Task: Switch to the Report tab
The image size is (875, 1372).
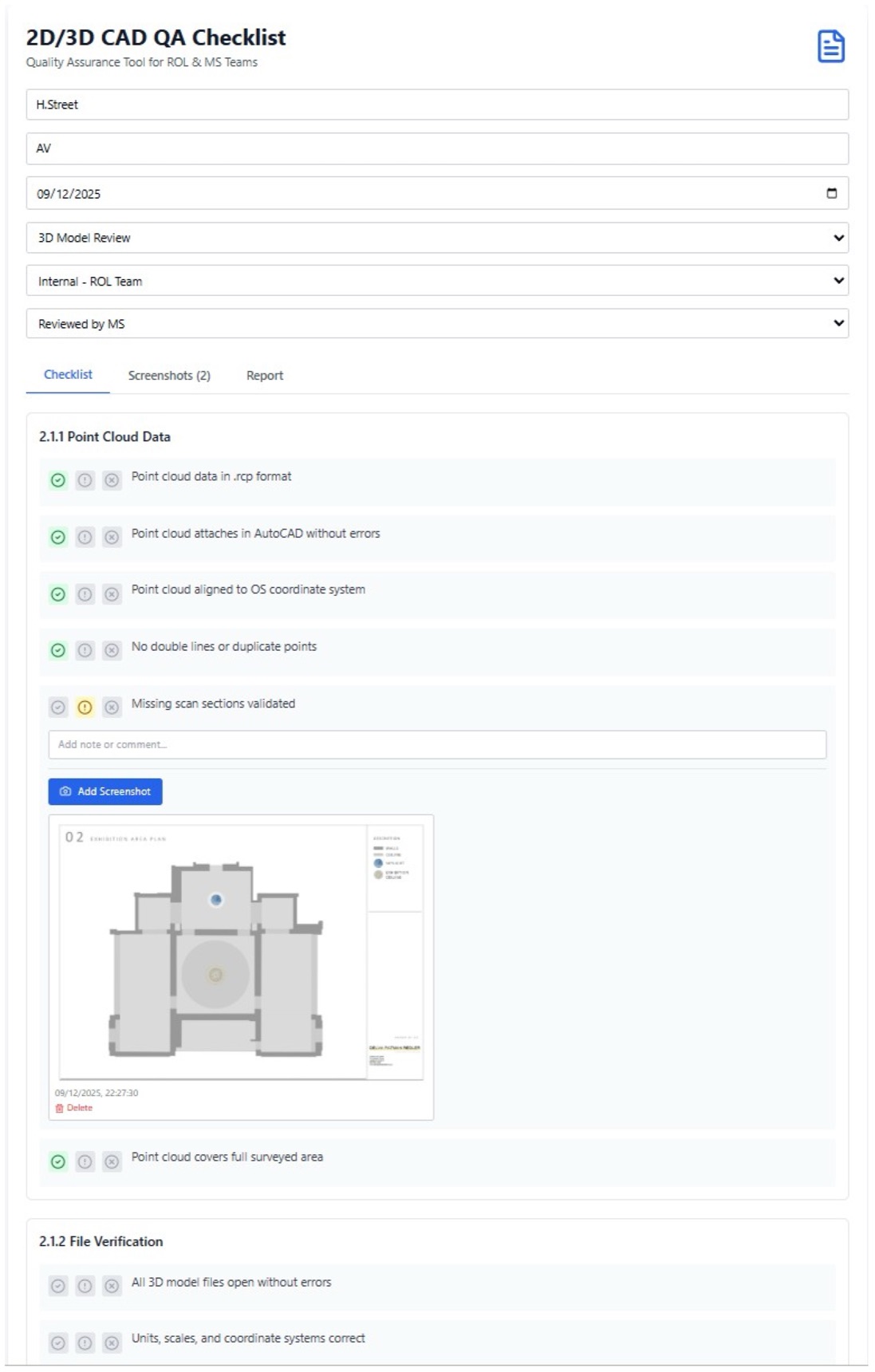Action: (265, 376)
